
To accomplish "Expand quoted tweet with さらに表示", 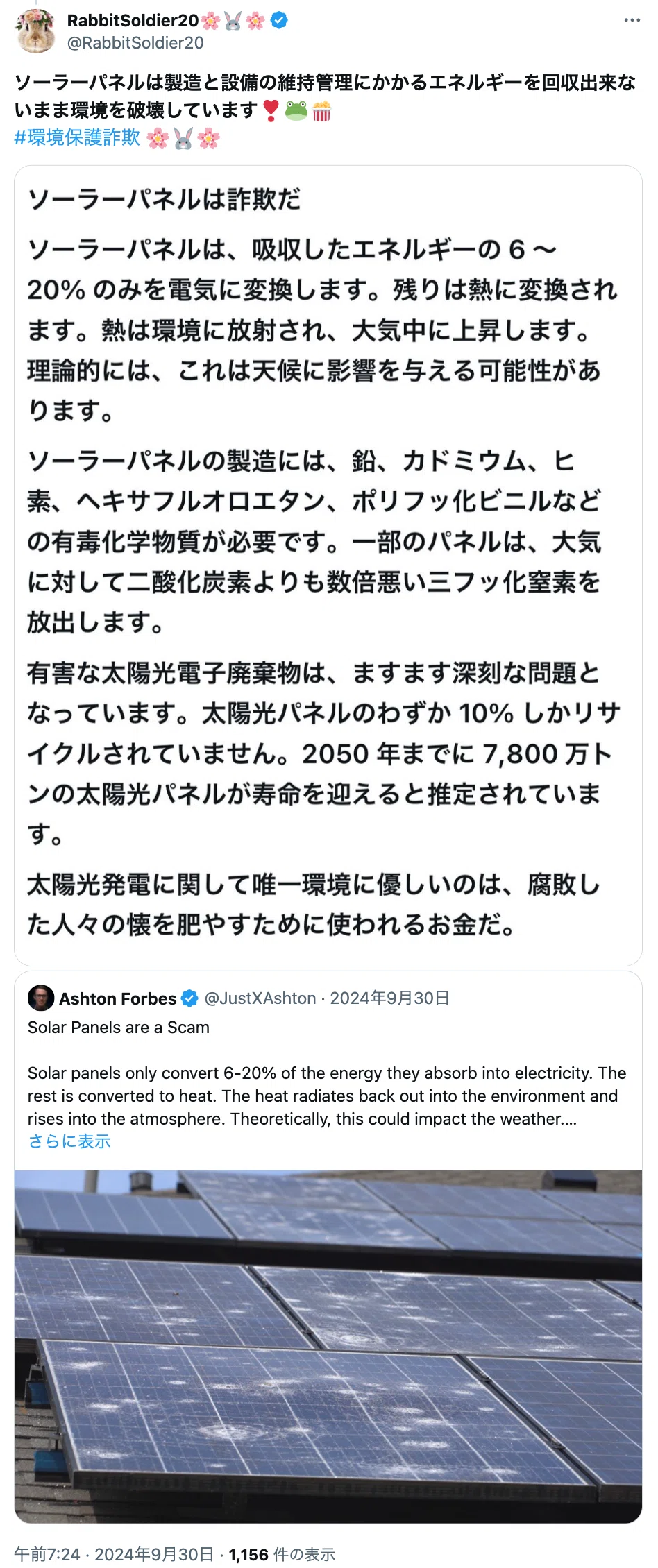I will (x=69, y=1141).
